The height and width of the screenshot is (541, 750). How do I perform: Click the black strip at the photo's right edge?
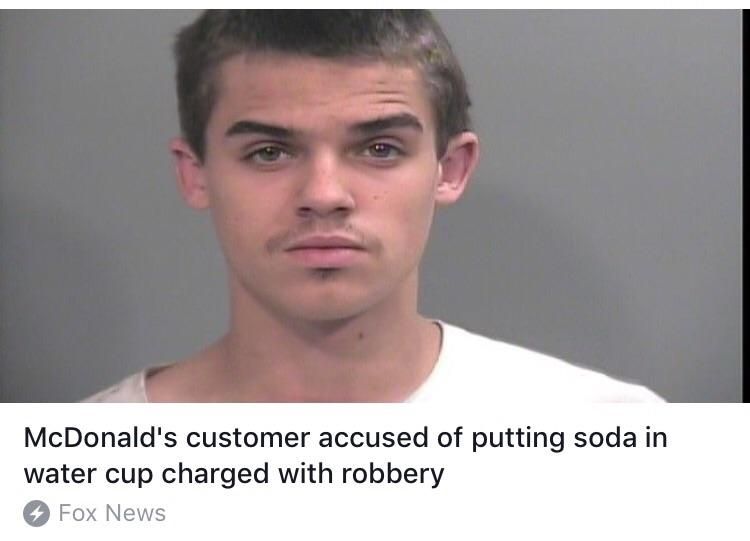pyautogui.click(x=746, y=206)
